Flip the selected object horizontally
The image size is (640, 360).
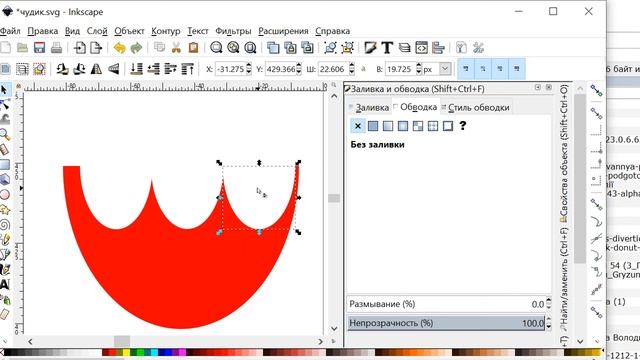click(x=96, y=69)
